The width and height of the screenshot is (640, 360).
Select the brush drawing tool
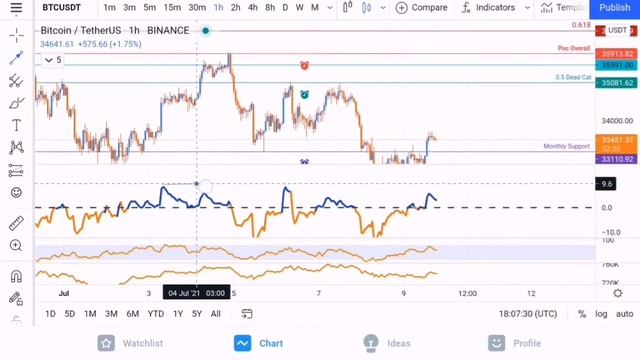click(16, 103)
